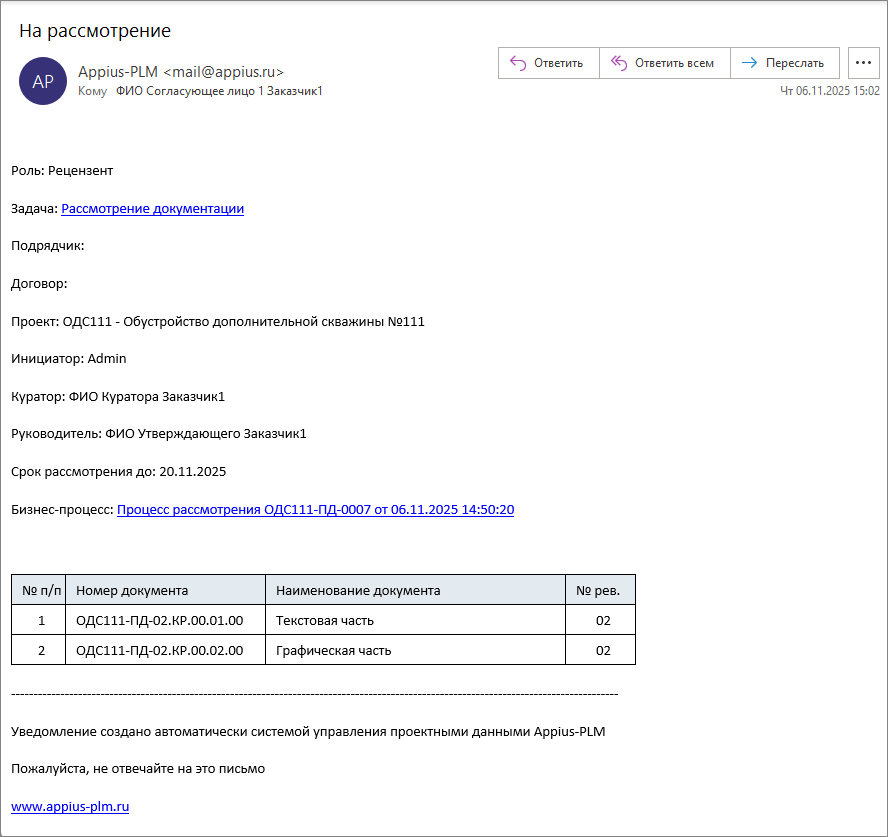Viewport: 888px width, 837px height.
Task: Click the Номер документа column header
Action: pos(132,590)
